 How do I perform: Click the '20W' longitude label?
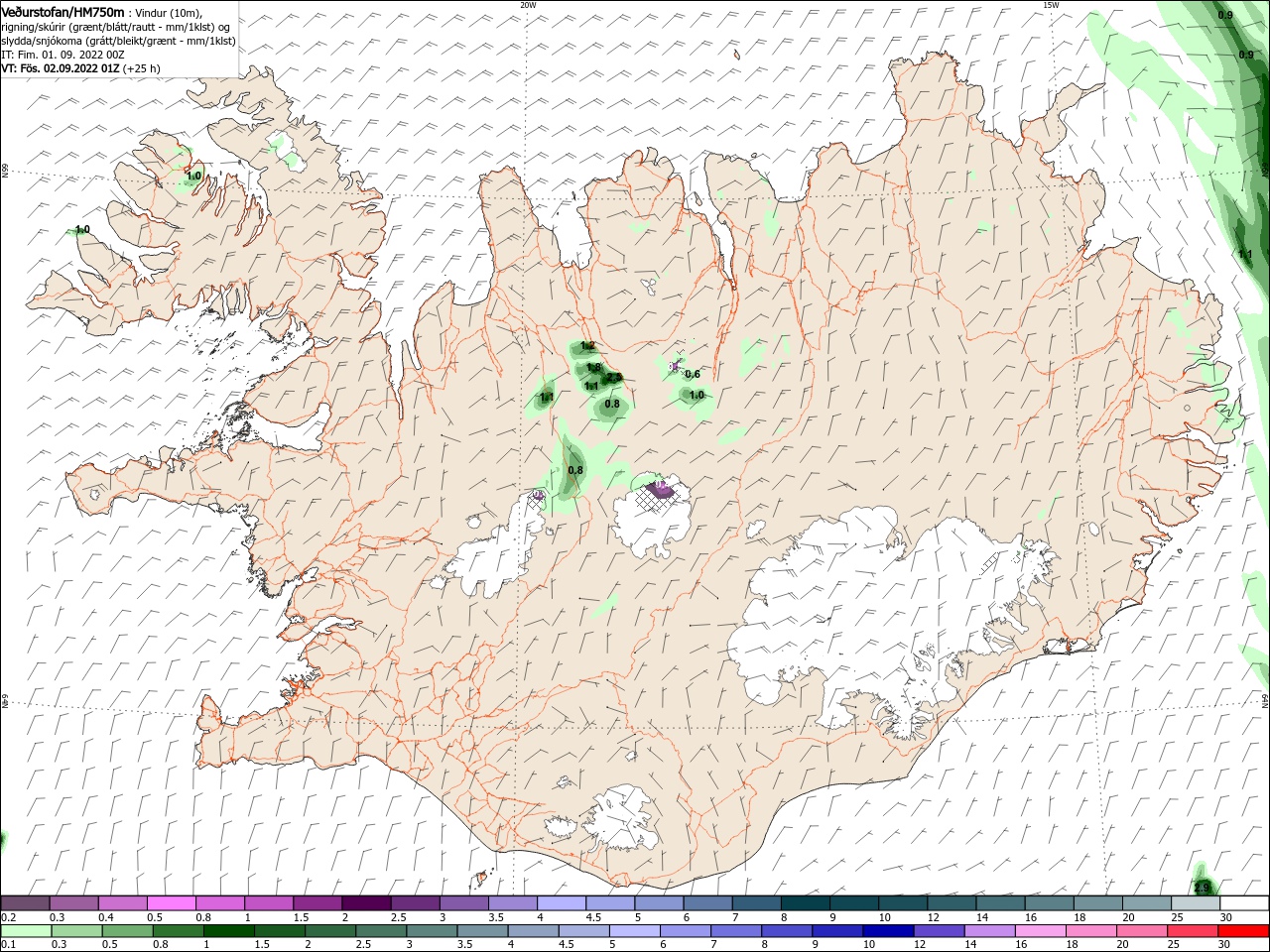[x=528, y=5]
